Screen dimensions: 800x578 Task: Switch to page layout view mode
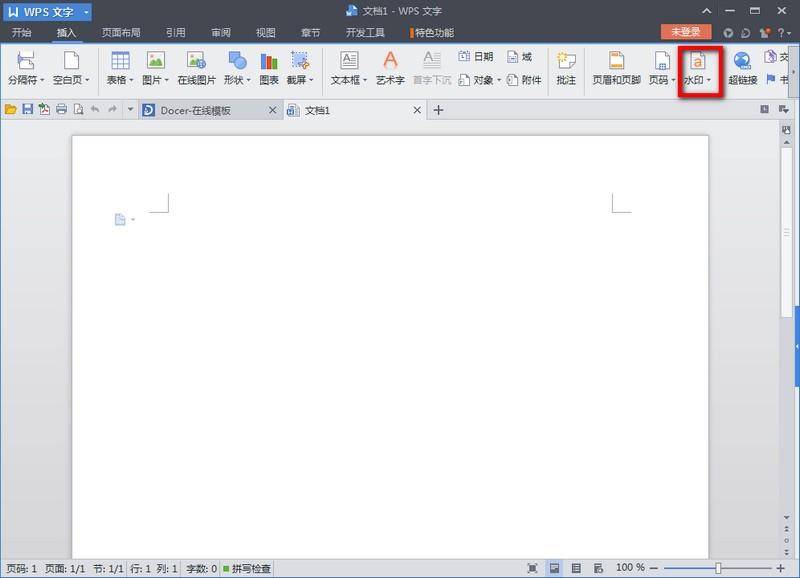(554, 568)
